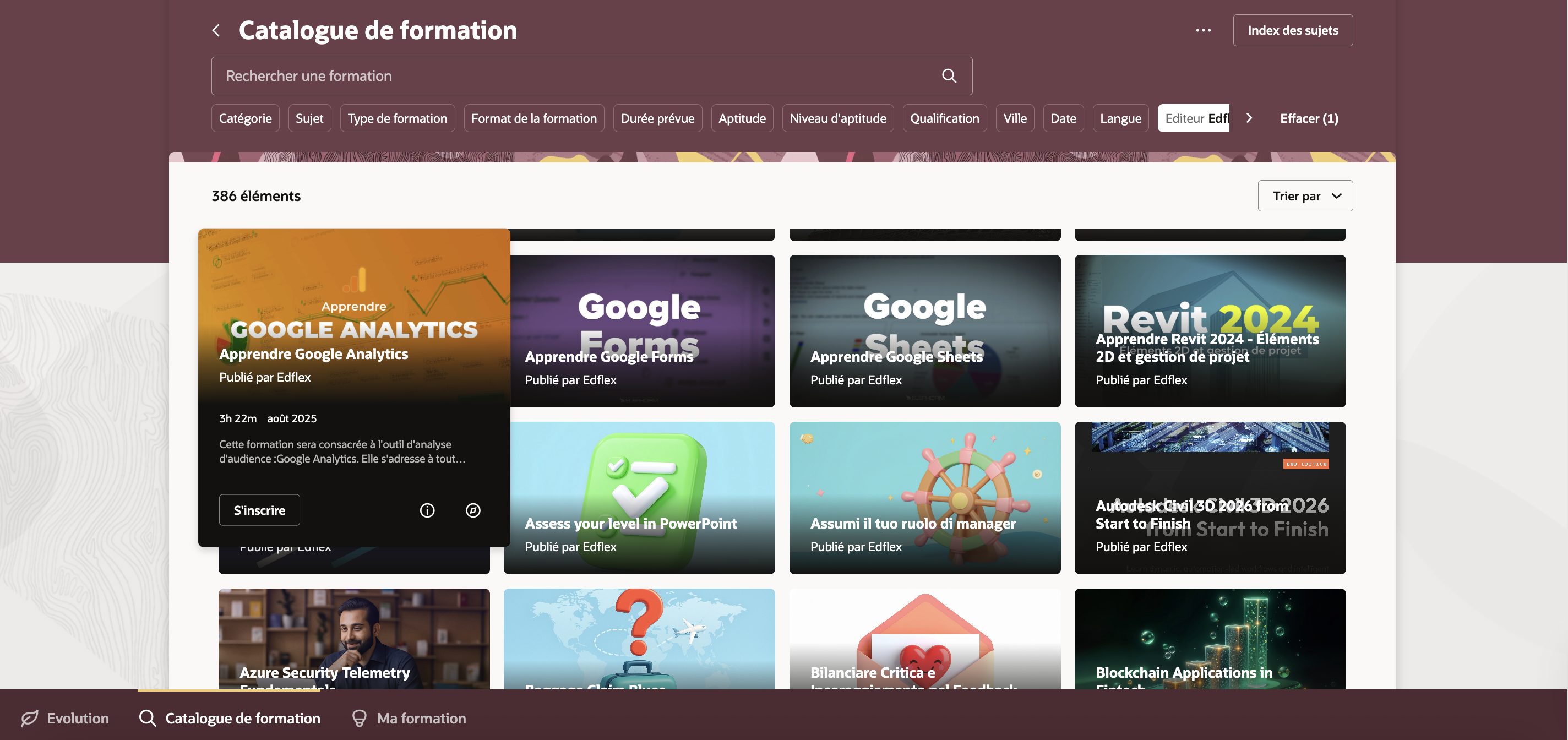Go back using the left arrow icon

[x=216, y=30]
